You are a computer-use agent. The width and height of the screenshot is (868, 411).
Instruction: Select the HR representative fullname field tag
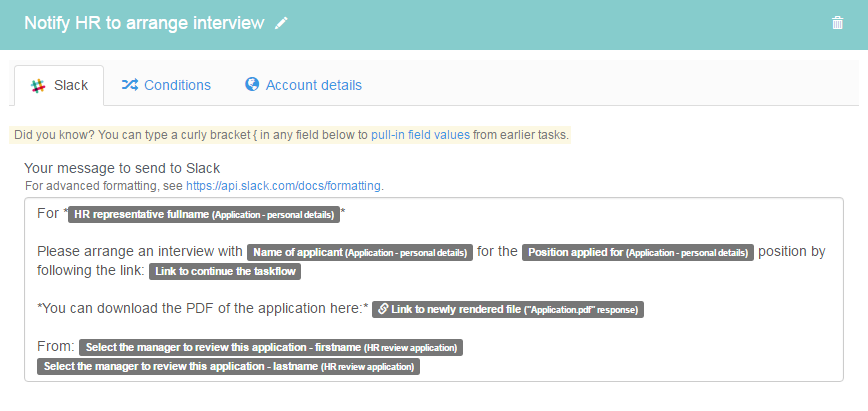[204, 215]
